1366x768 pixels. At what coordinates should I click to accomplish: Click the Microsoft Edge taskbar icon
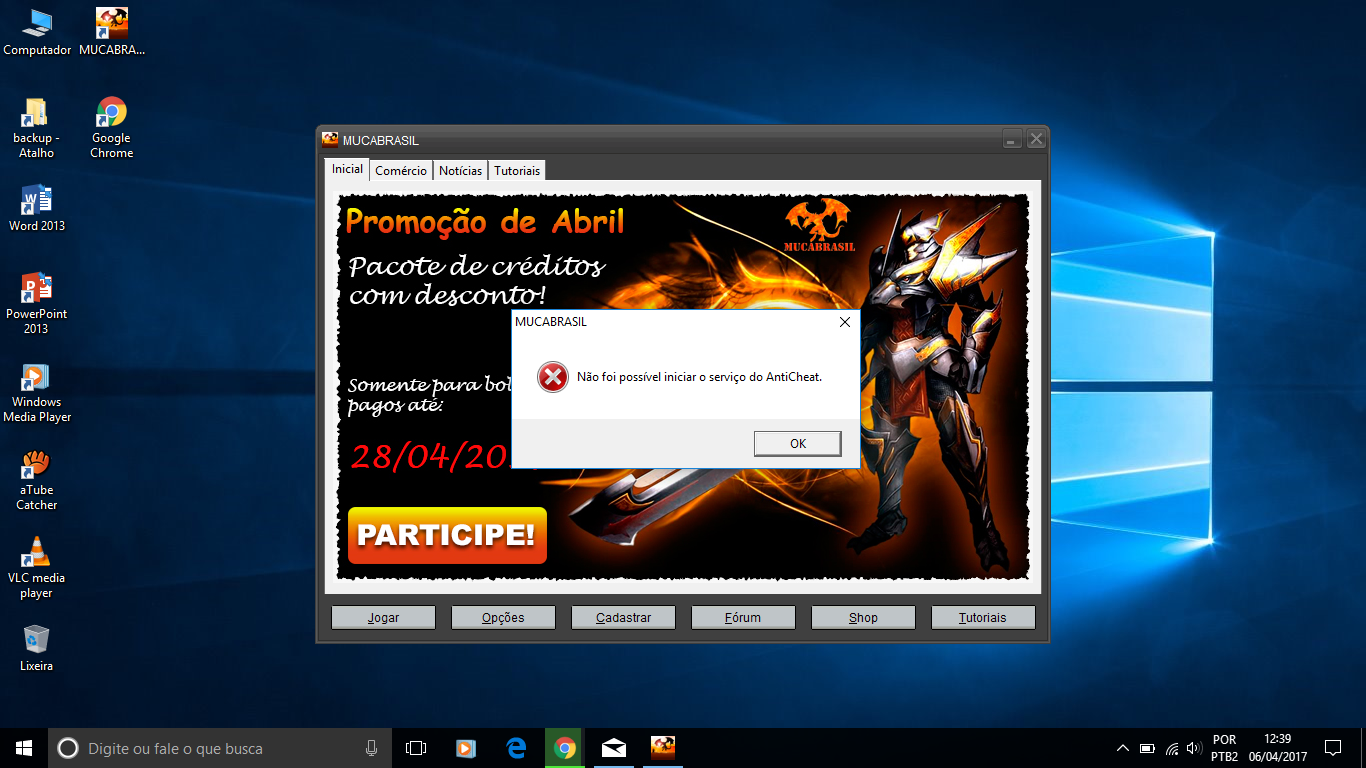(x=516, y=748)
